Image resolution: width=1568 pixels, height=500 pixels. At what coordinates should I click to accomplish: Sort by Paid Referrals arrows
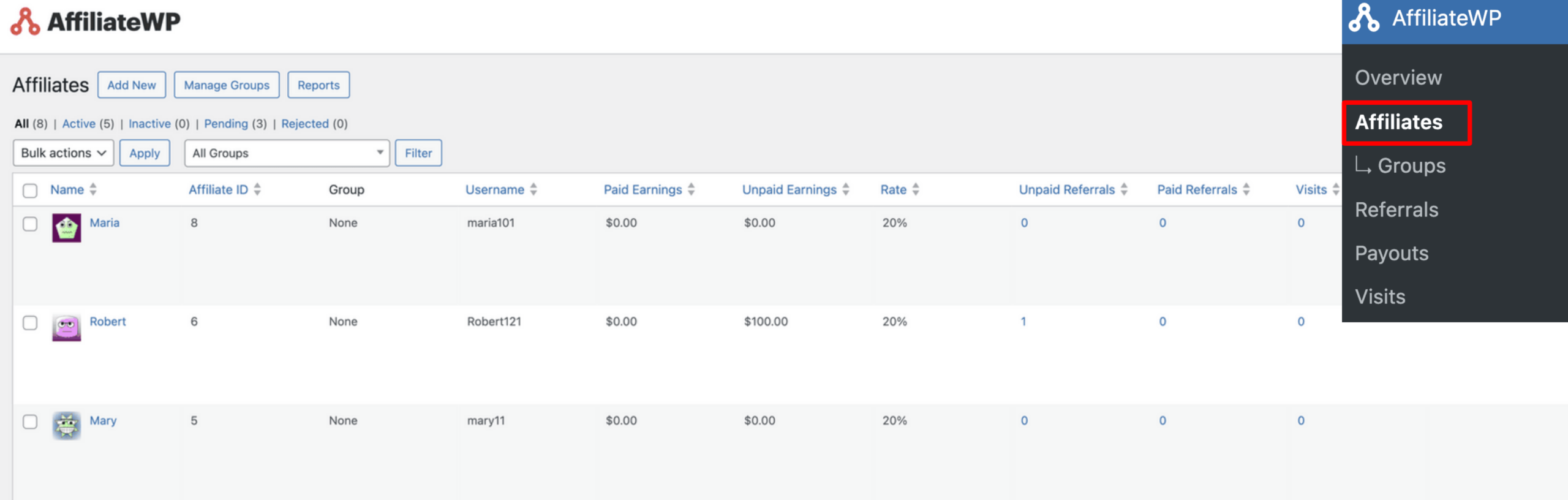(x=1246, y=189)
